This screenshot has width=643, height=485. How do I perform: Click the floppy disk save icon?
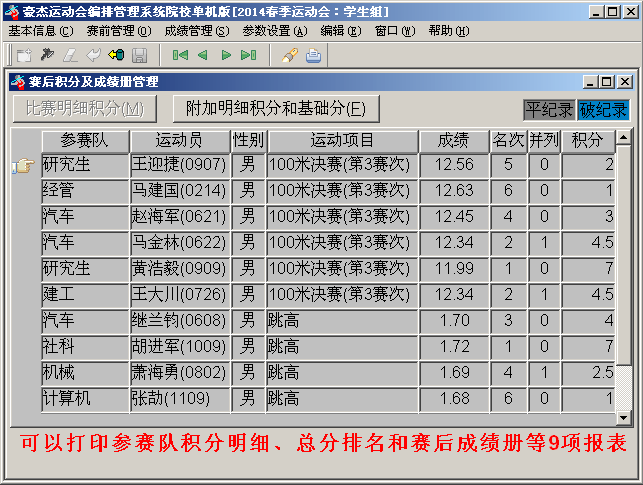coord(139,55)
